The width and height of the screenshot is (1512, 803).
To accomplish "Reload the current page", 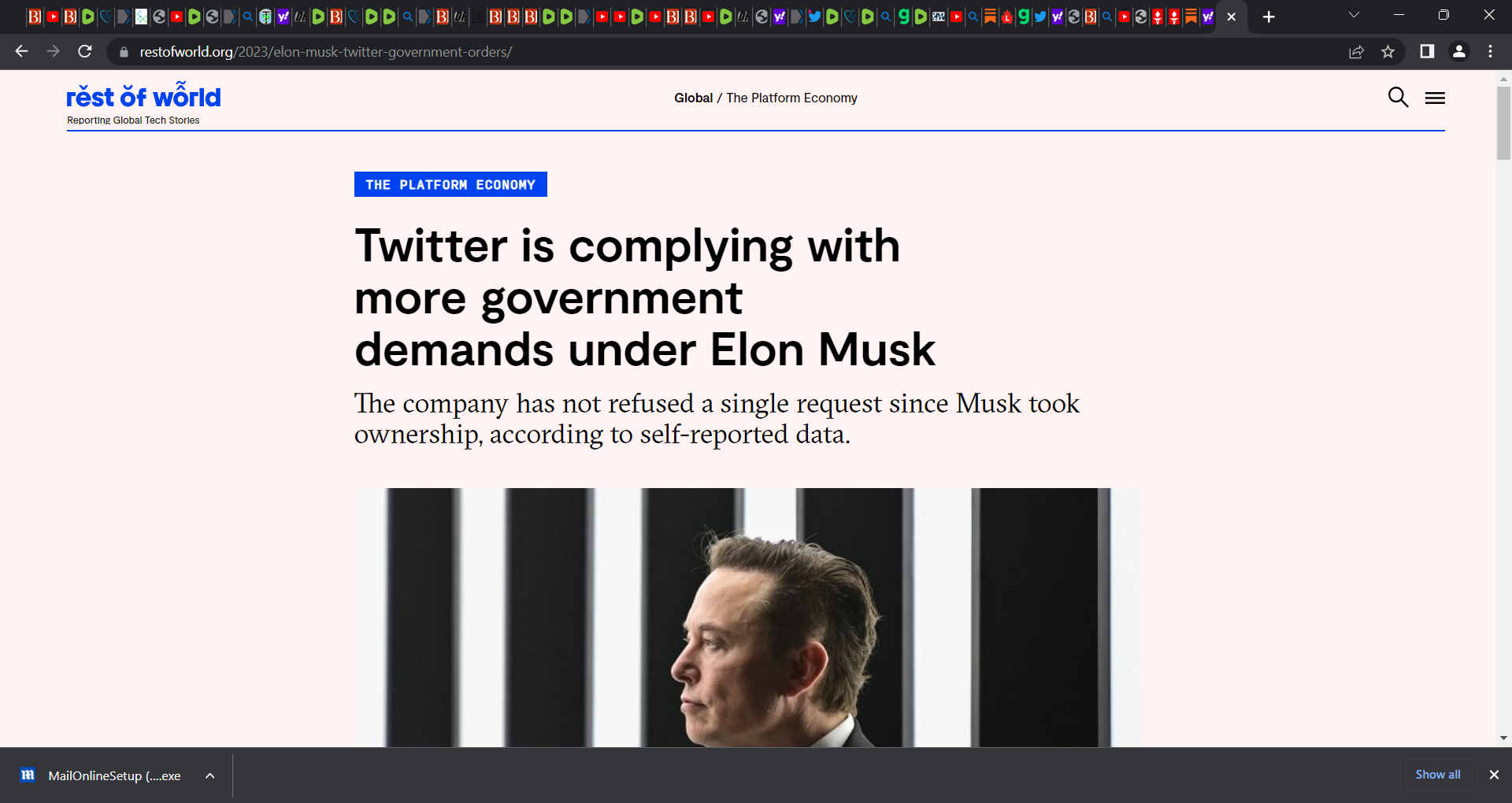I will 85,52.
